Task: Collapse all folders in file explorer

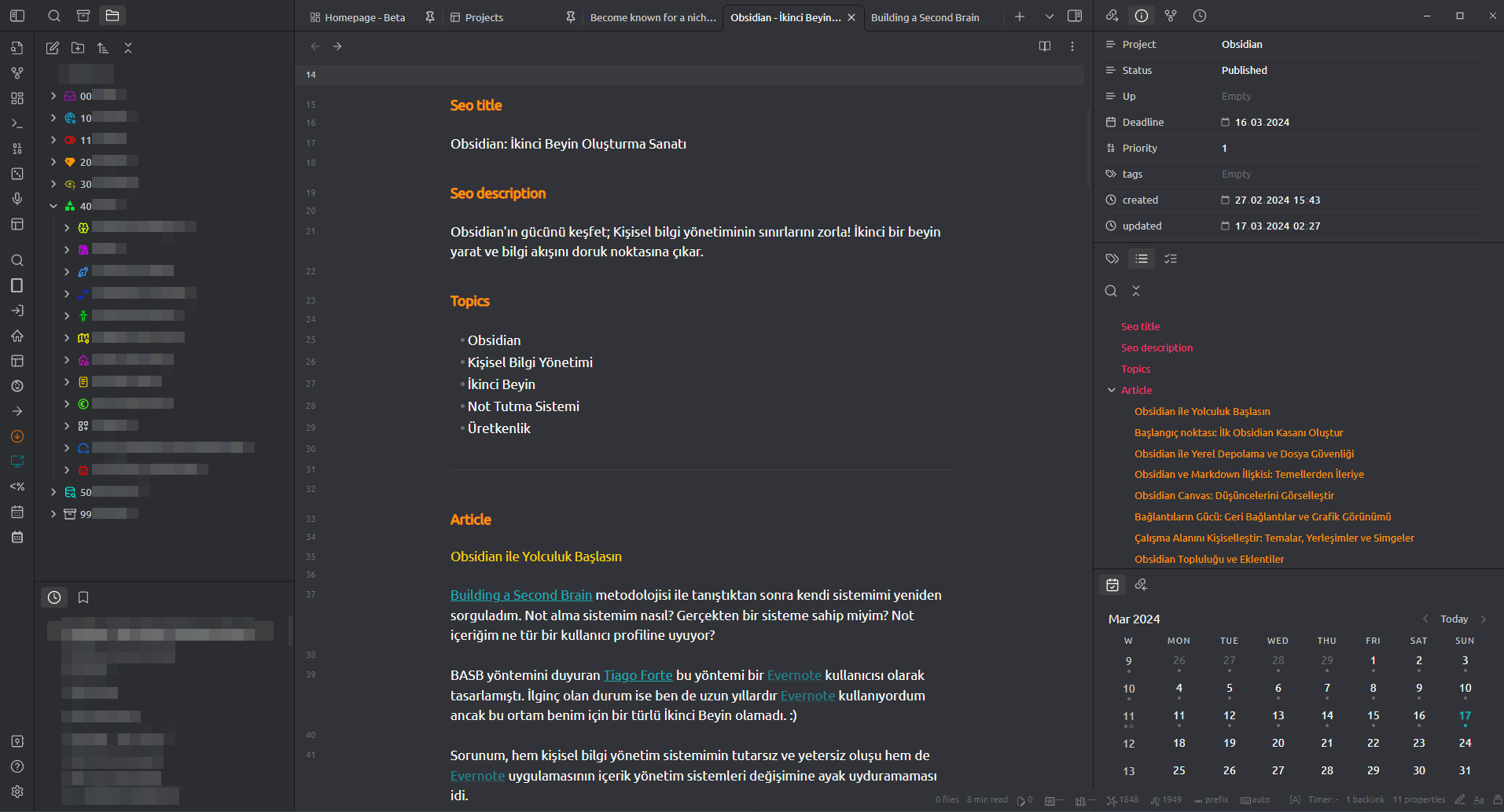Action: coord(128,48)
